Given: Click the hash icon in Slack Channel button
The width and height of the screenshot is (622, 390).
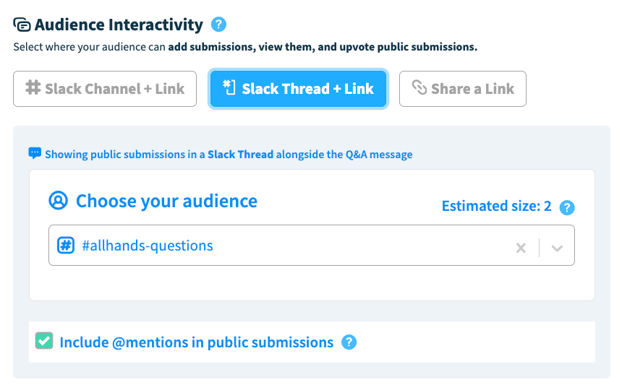Looking at the screenshot, I should [x=33, y=88].
